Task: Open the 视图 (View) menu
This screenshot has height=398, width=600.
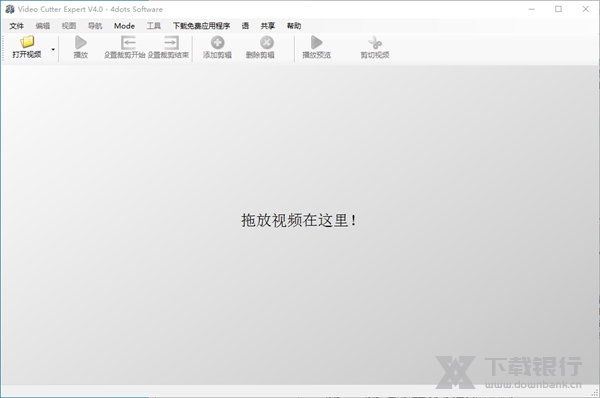Action: (69, 26)
